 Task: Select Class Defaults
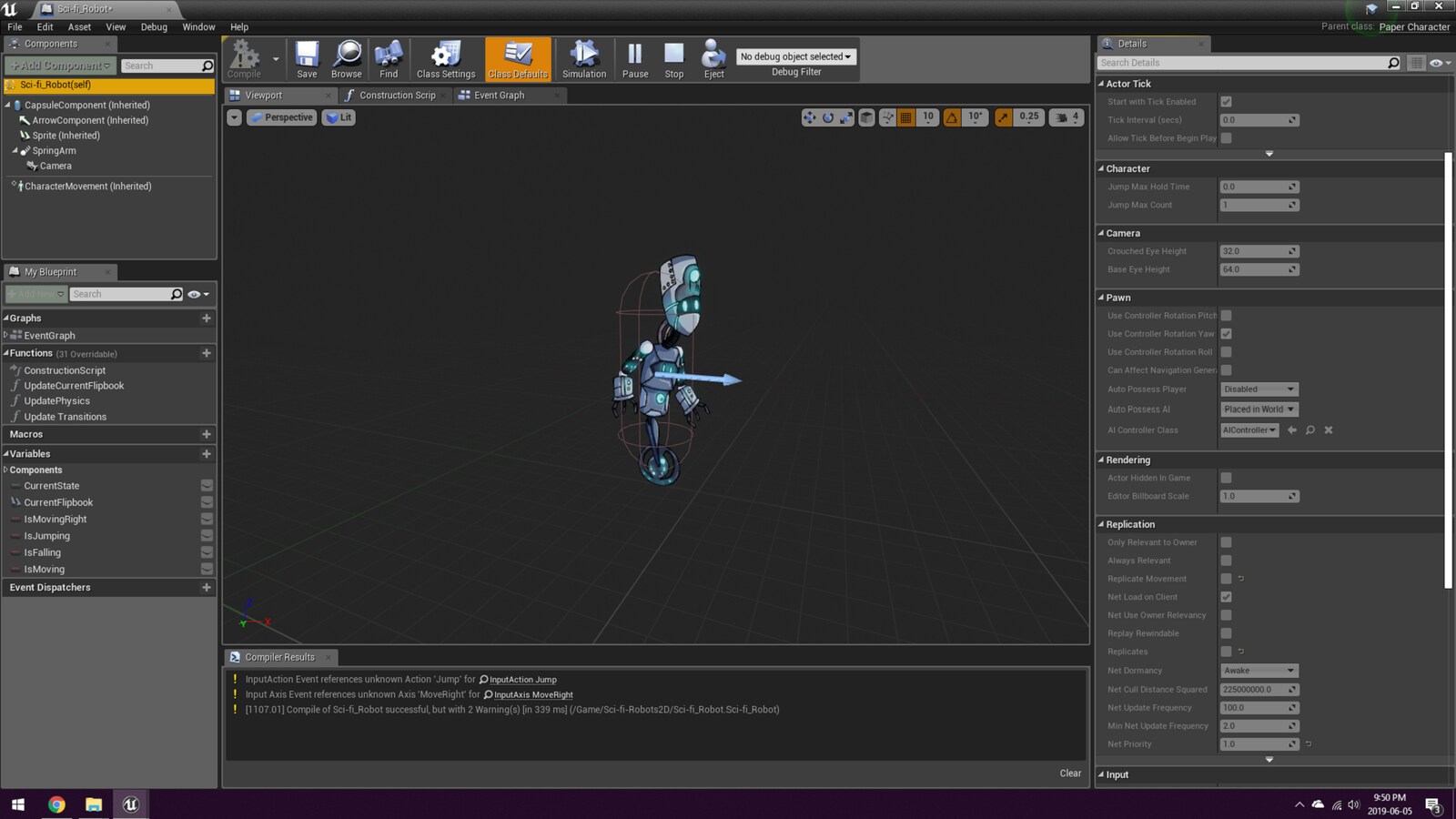tap(518, 57)
